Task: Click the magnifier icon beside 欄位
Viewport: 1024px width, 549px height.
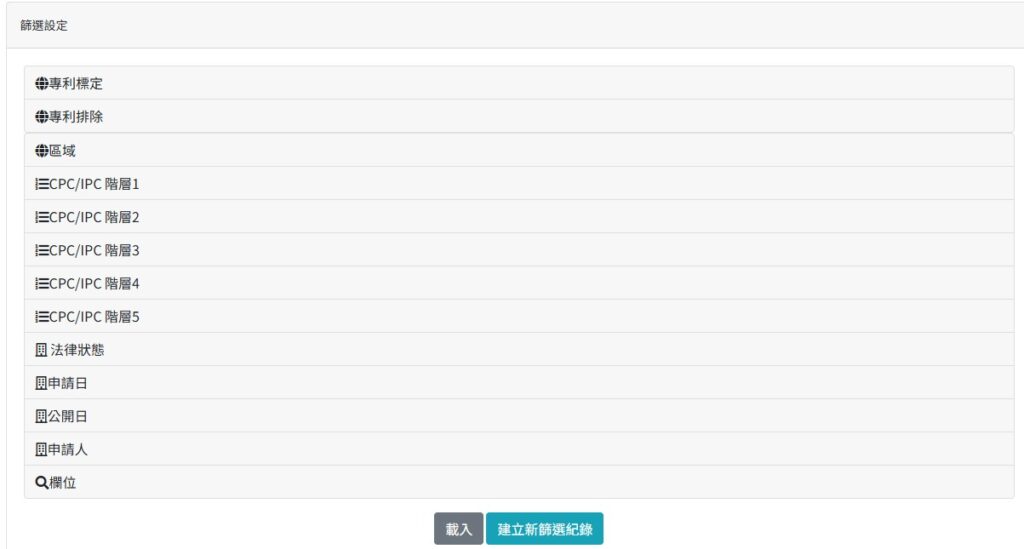Action: [x=42, y=482]
